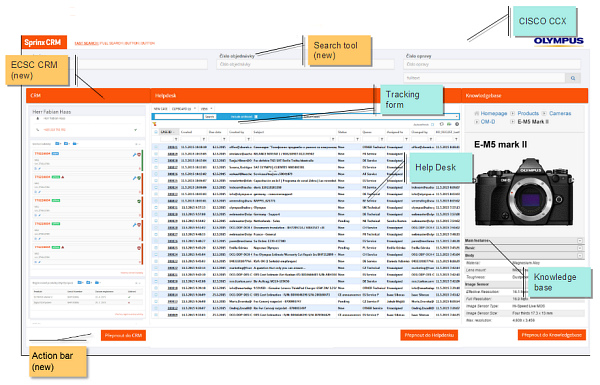Click the Created column filter funnel icon

tap(204, 139)
